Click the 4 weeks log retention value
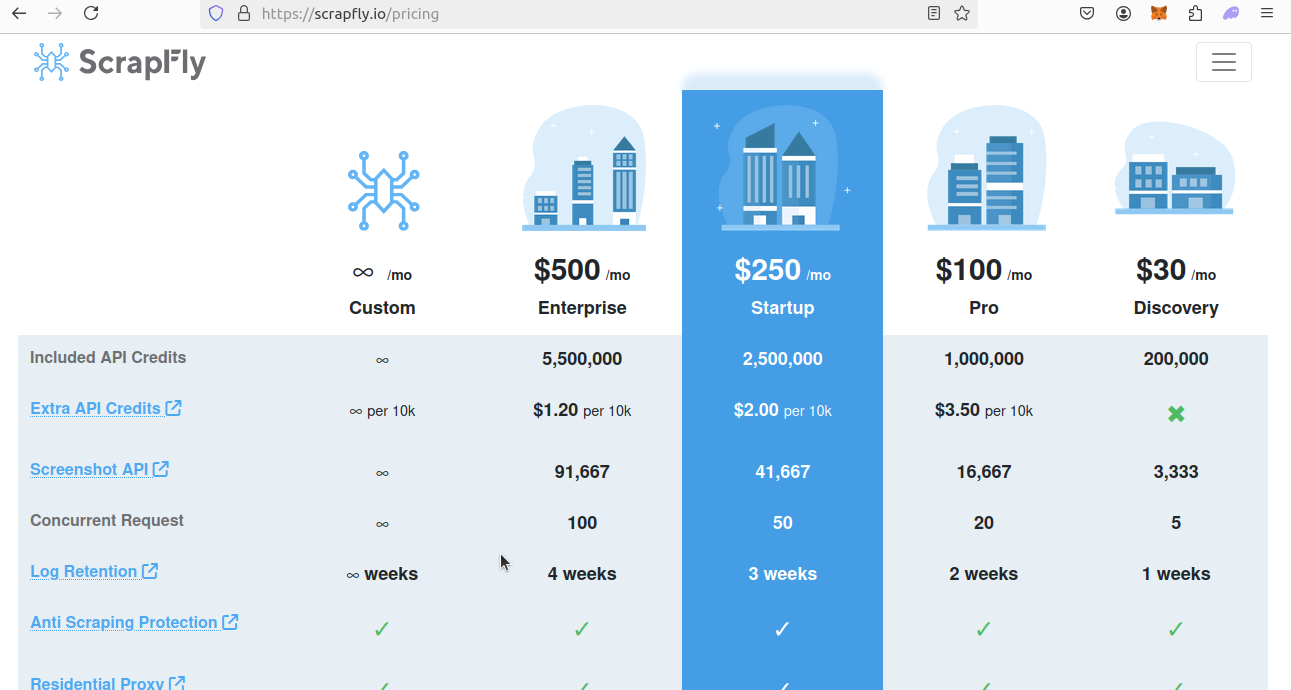 click(x=582, y=574)
